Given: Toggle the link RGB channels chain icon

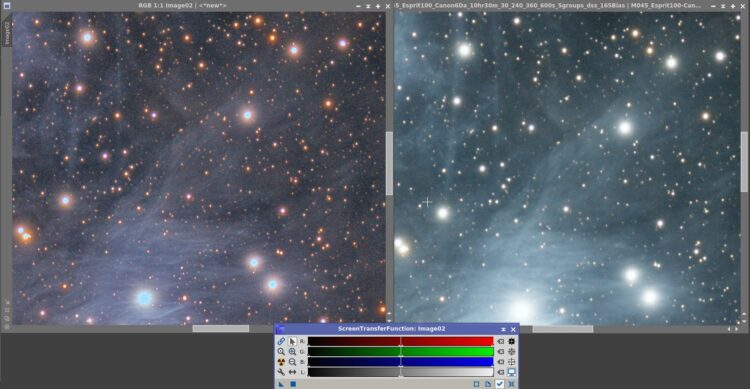Looking at the screenshot, I should click(x=281, y=341).
